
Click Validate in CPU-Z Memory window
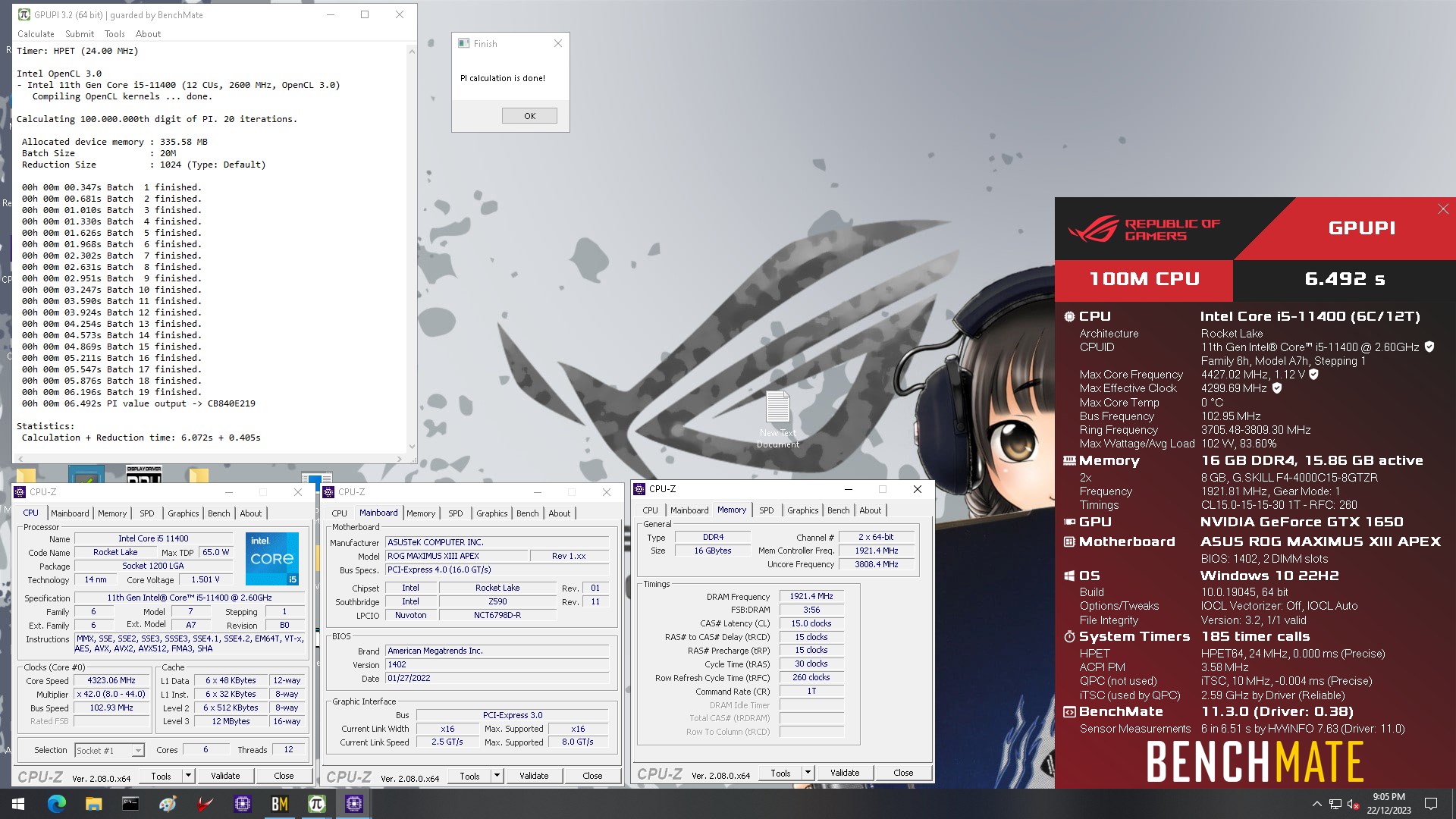(845, 772)
